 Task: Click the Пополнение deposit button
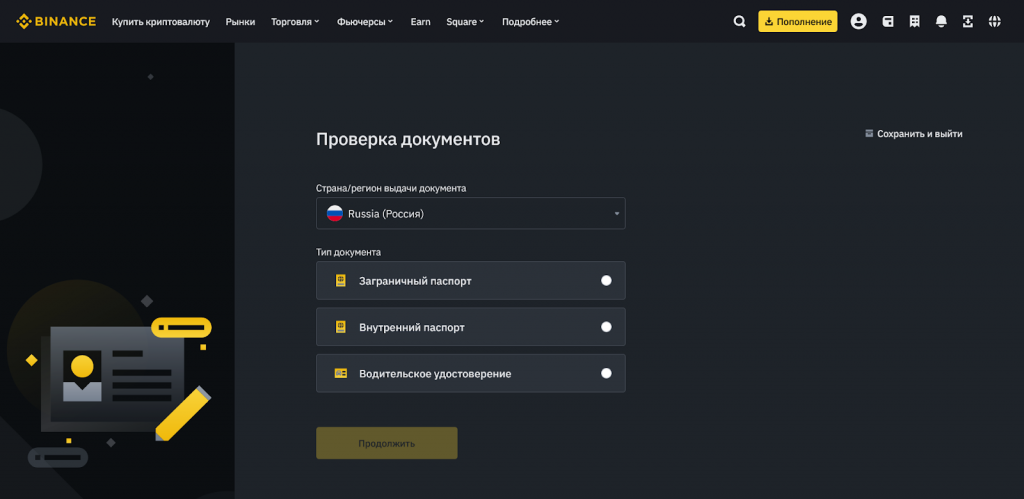(x=797, y=22)
